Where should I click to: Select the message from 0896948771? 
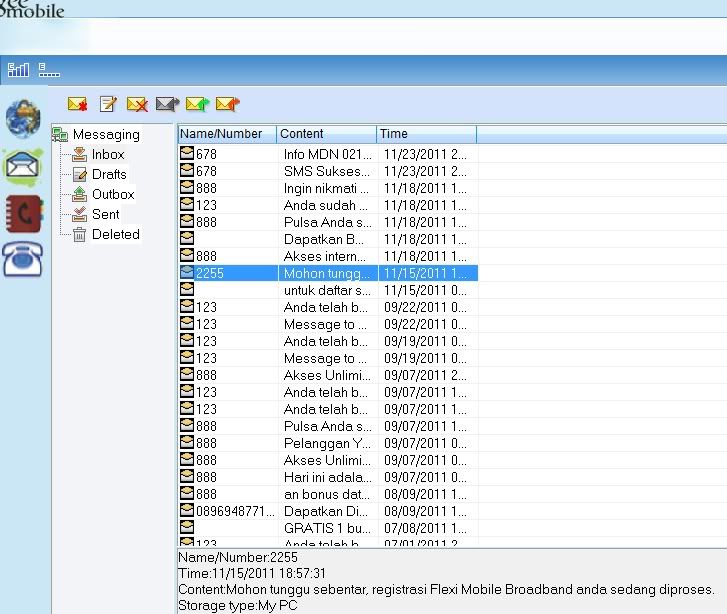click(x=234, y=511)
